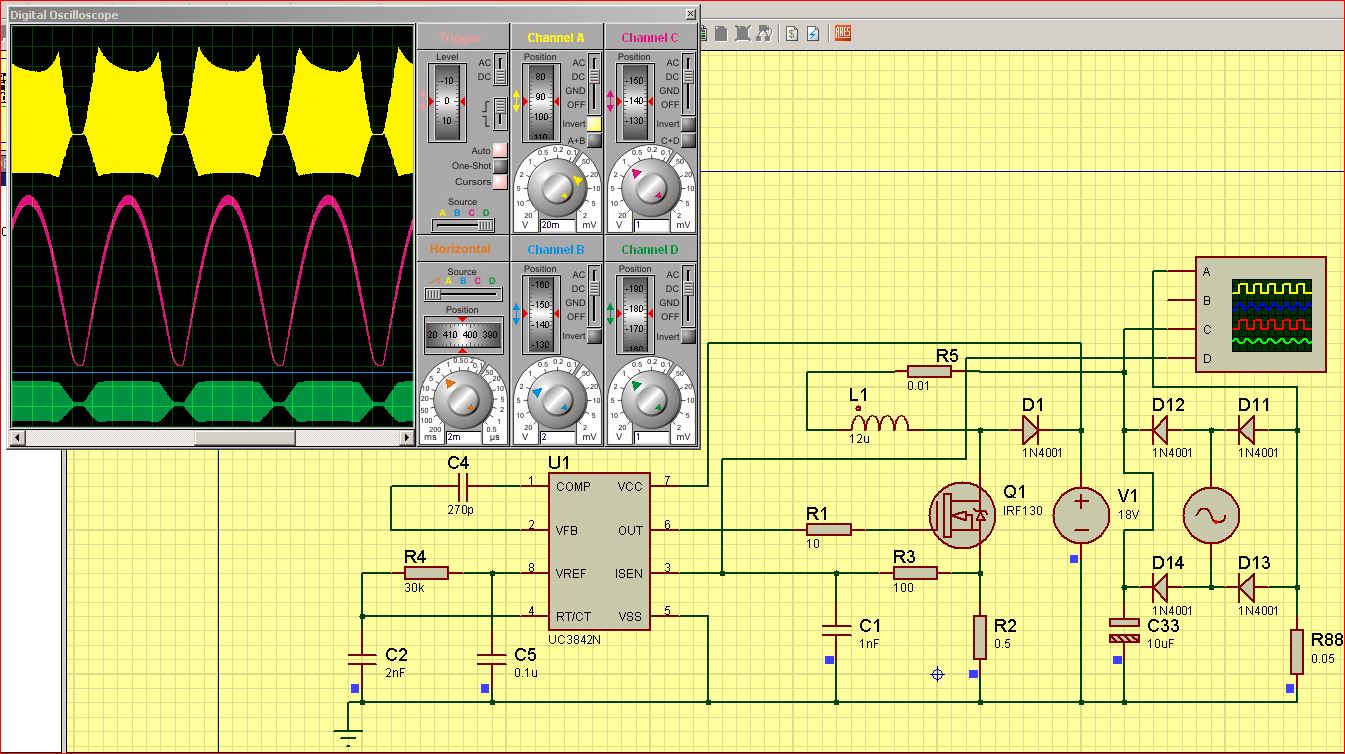Toggle the Cursors button in Trigger panel
This screenshot has width=1345, height=754.
(500, 182)
